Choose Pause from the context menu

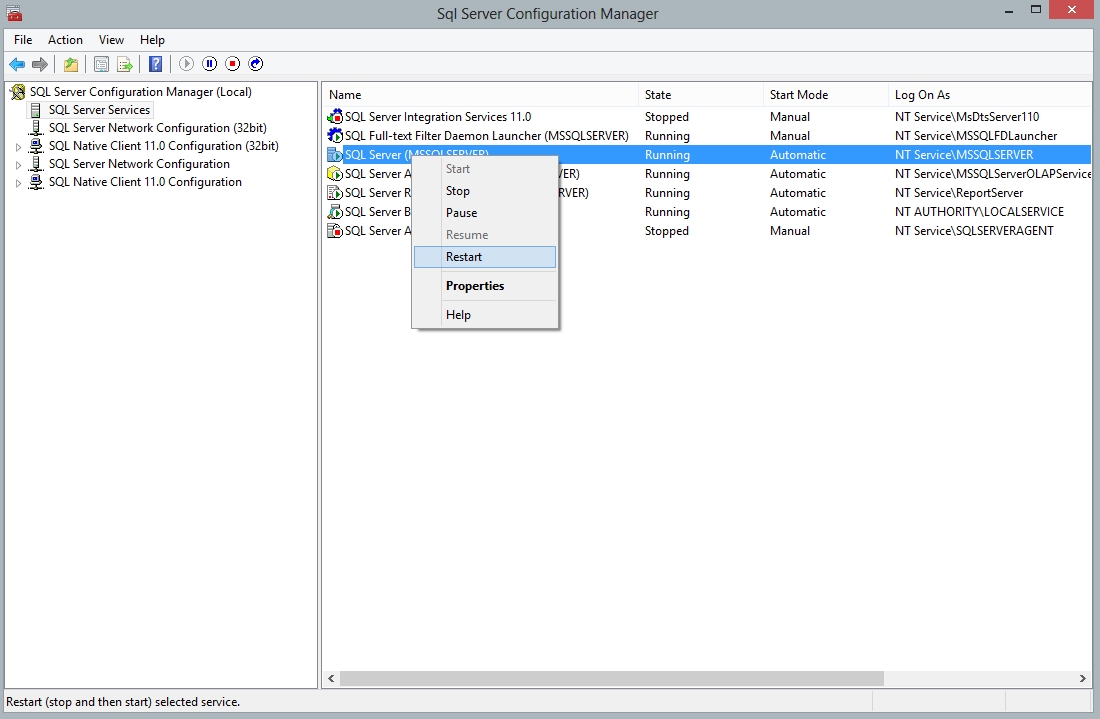coord(461,213)
